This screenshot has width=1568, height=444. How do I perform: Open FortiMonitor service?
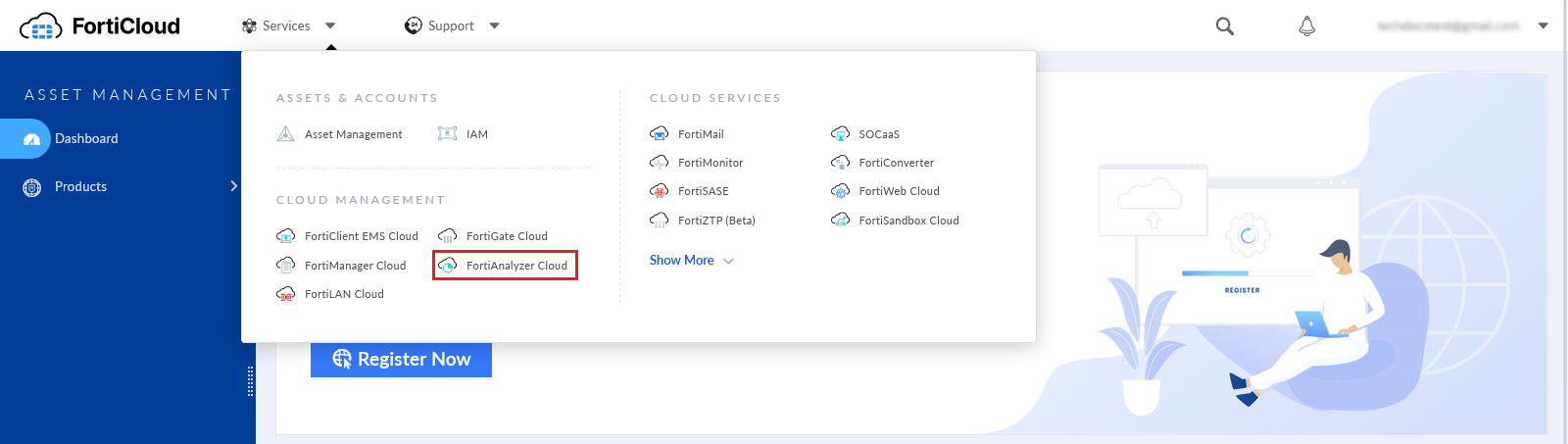click(710, 163)
